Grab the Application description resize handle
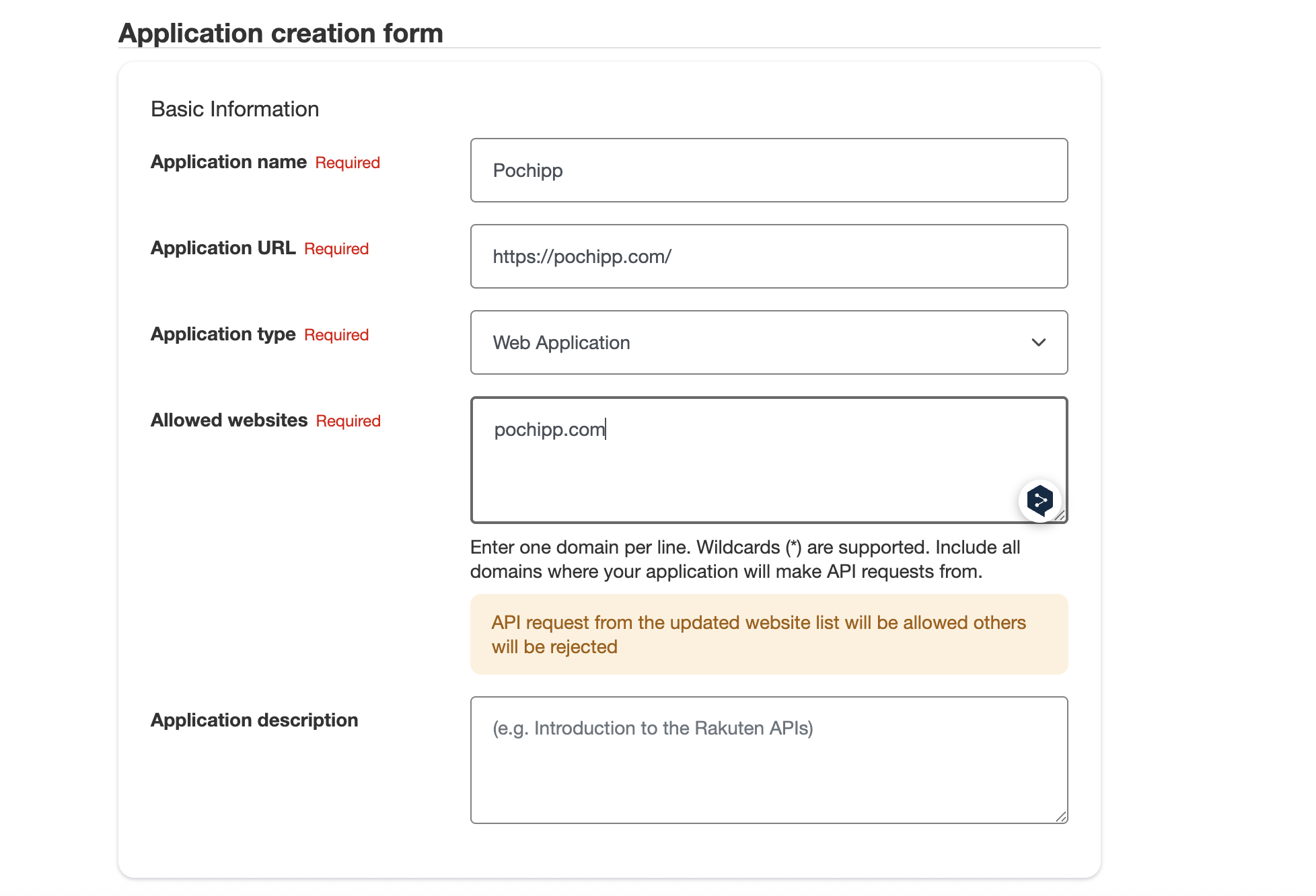Viewport: 1316px width, 896px height. [x=1060, y=817]
